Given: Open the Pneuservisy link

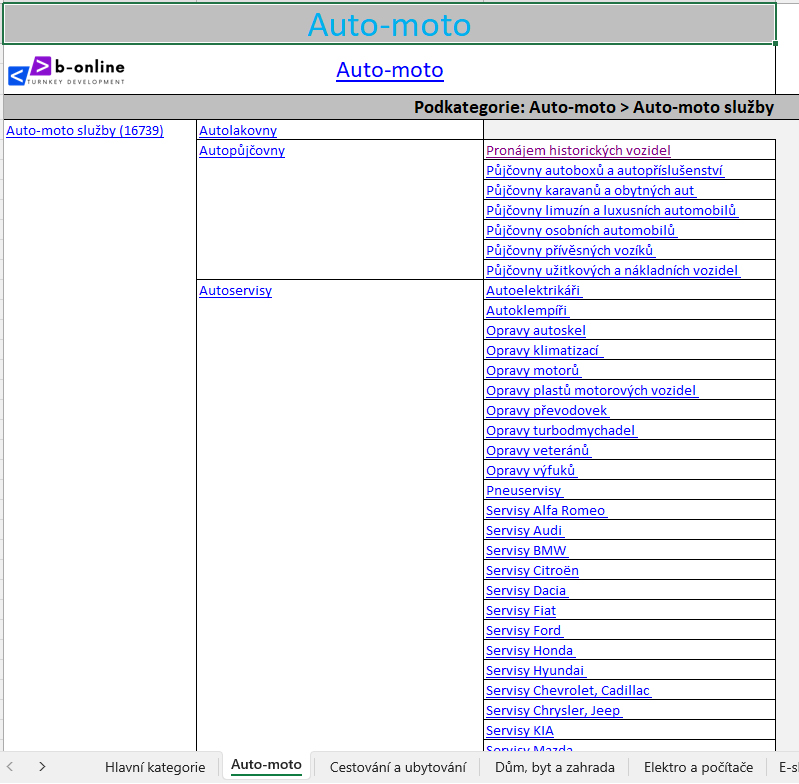Looking at the screenshot, I should pyautogui.click(x=523, y=490).
